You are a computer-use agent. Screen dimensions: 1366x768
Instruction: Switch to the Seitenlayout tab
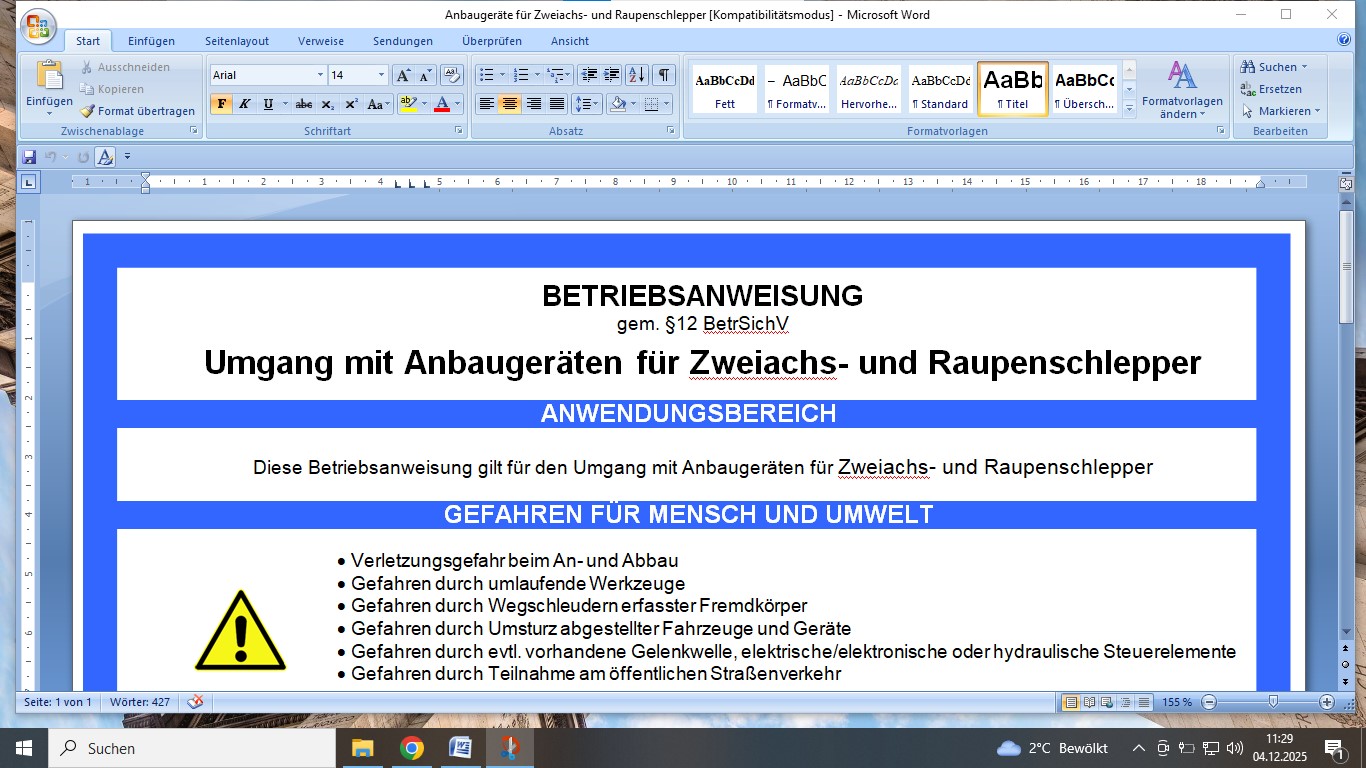[237, 41]
